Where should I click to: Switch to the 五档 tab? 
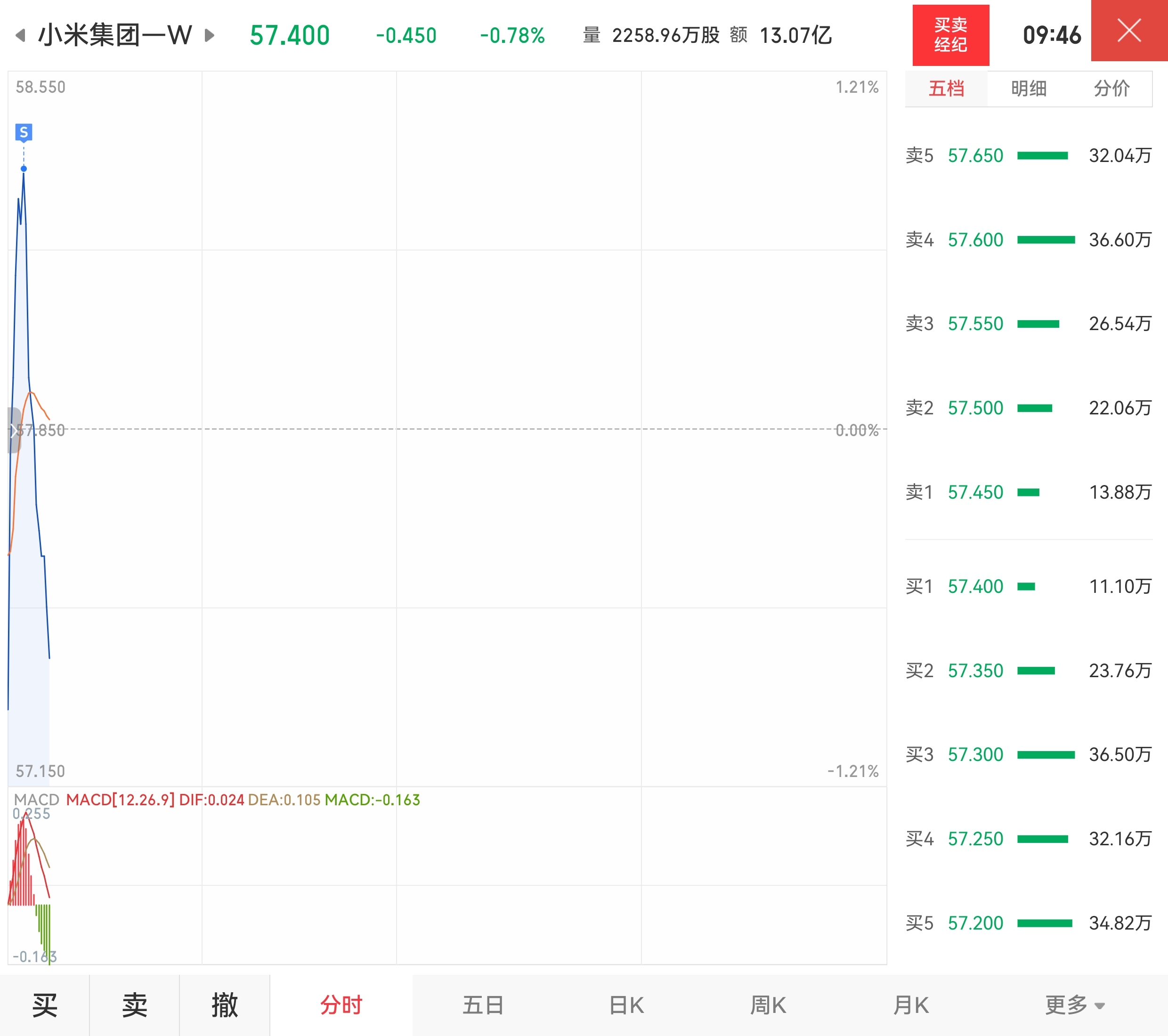(946, 89)
